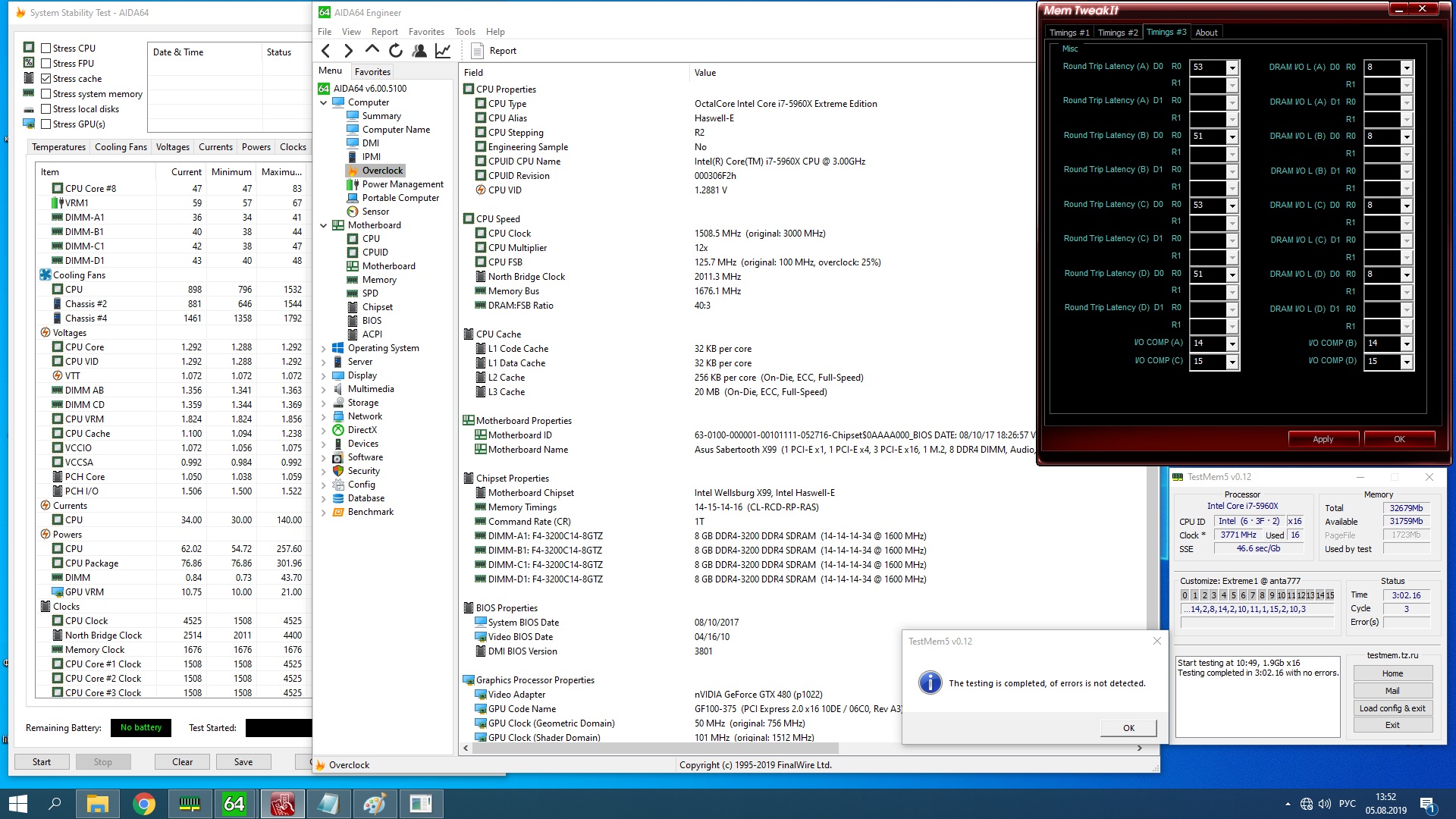Viewport: 1456px width, 819px height.
Task: Switch to Timings #1 tab in MemTweakIt
Action: [1068, 33]
